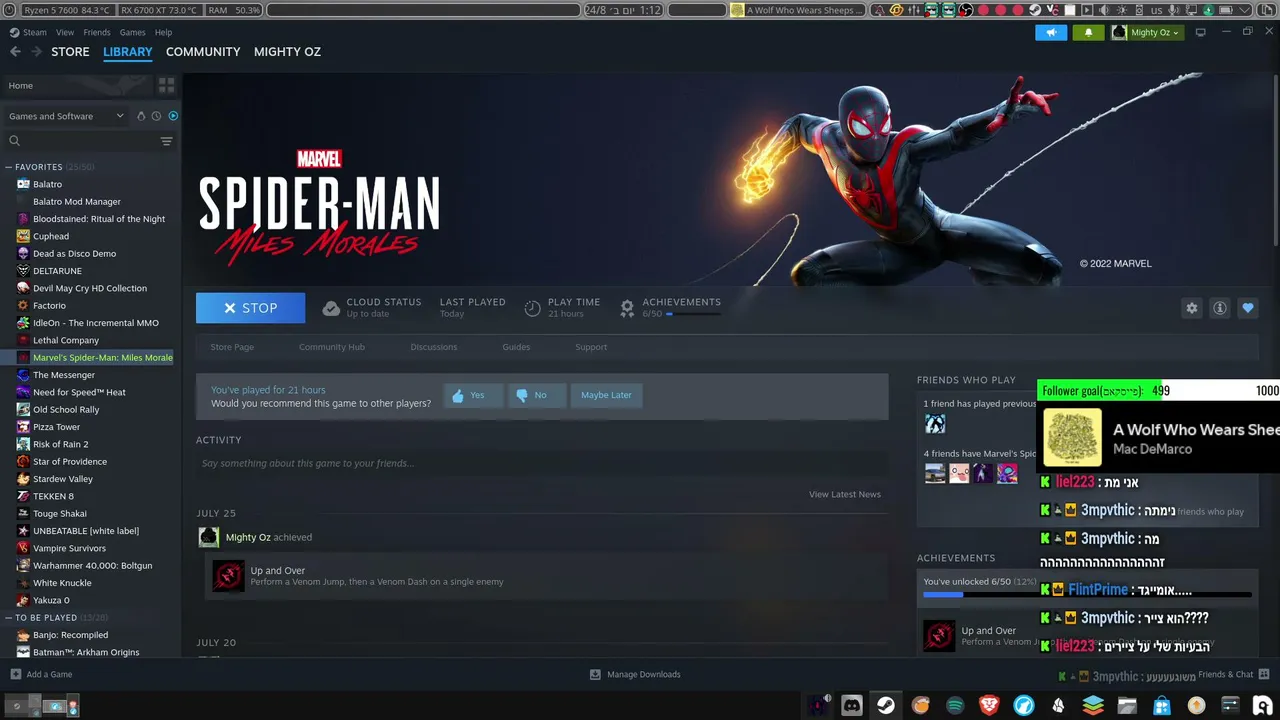This screenshot has width=1280, height=720.
Task: Open Spotify from the taskbar
Action: [955, 706]
